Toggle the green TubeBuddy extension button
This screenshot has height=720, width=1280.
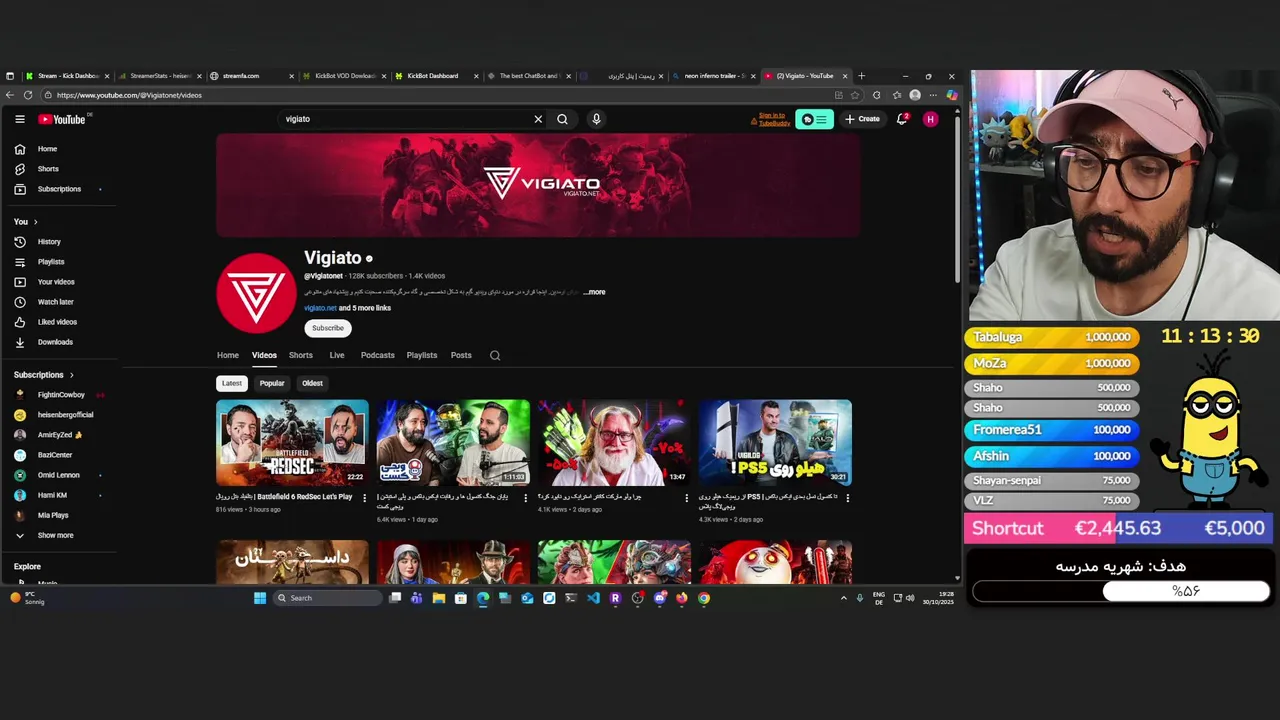point(814,119)
